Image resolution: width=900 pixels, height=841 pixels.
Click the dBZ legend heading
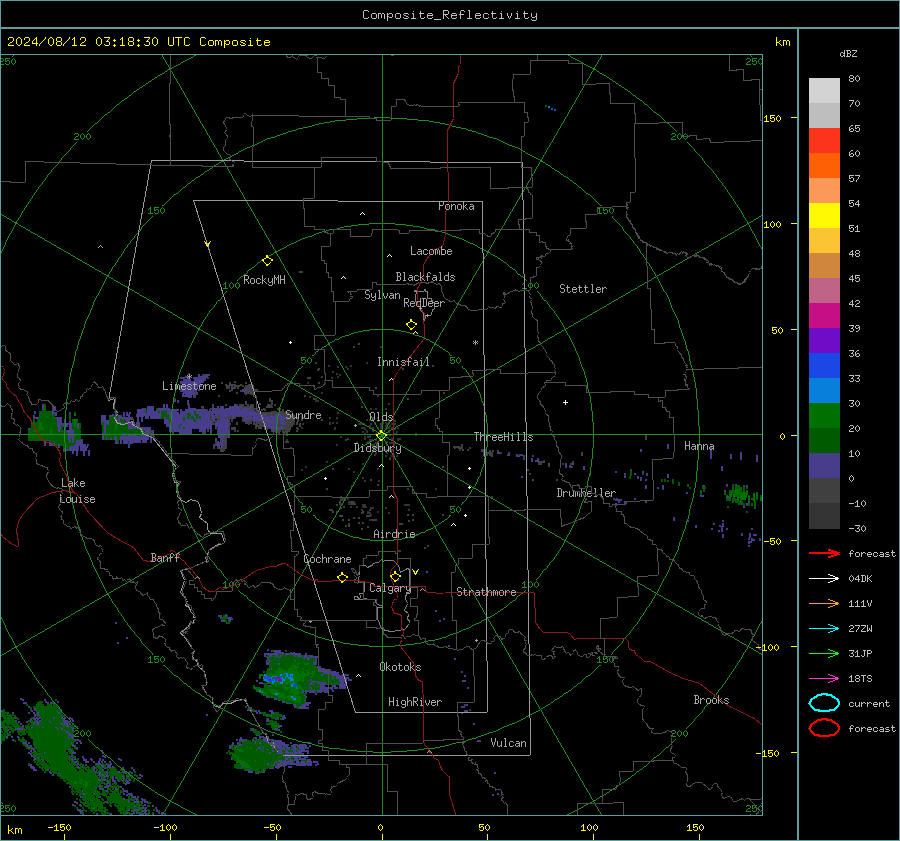click(848, 54)
